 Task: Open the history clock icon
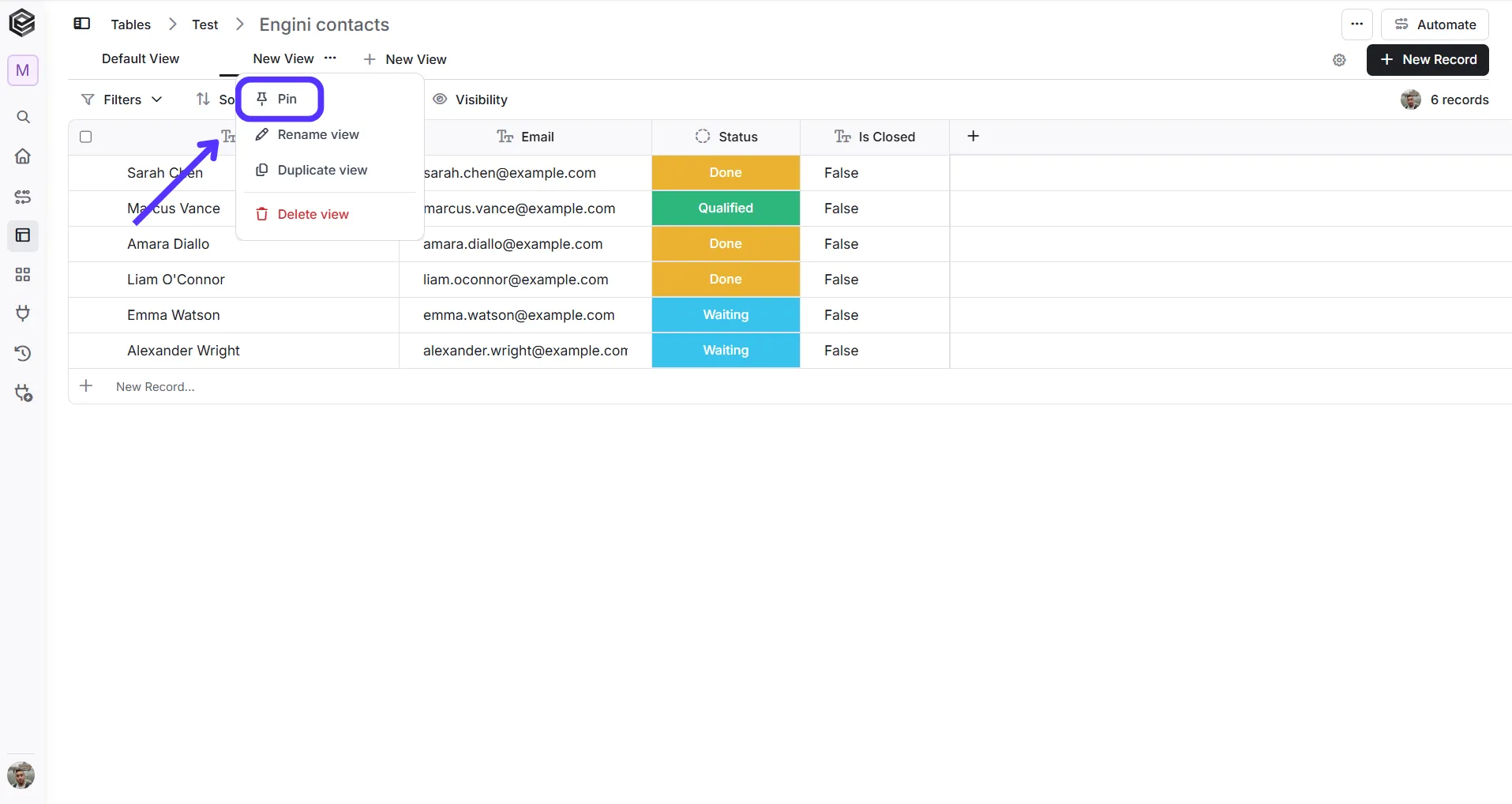(23, 353)
